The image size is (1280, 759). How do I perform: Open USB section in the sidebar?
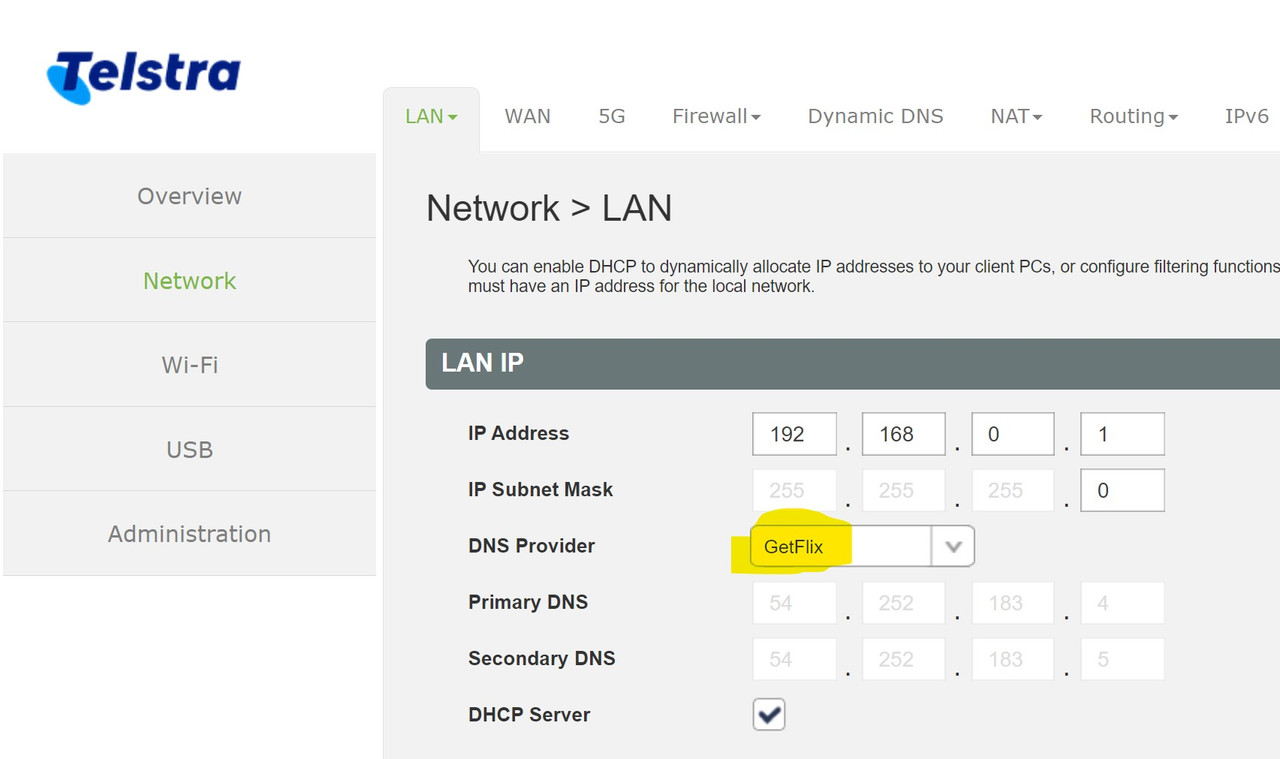click(190, 449)
